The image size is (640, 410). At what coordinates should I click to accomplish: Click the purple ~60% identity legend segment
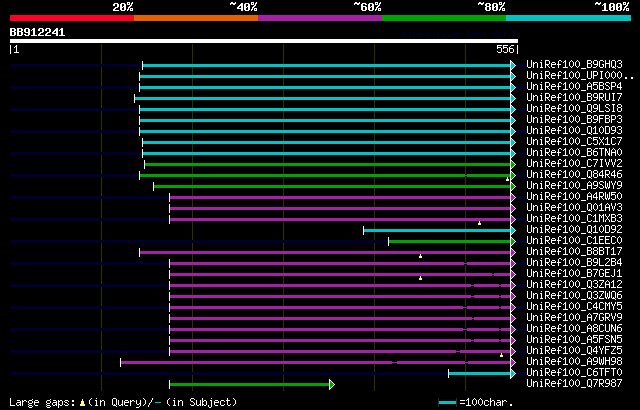[320, 18]
